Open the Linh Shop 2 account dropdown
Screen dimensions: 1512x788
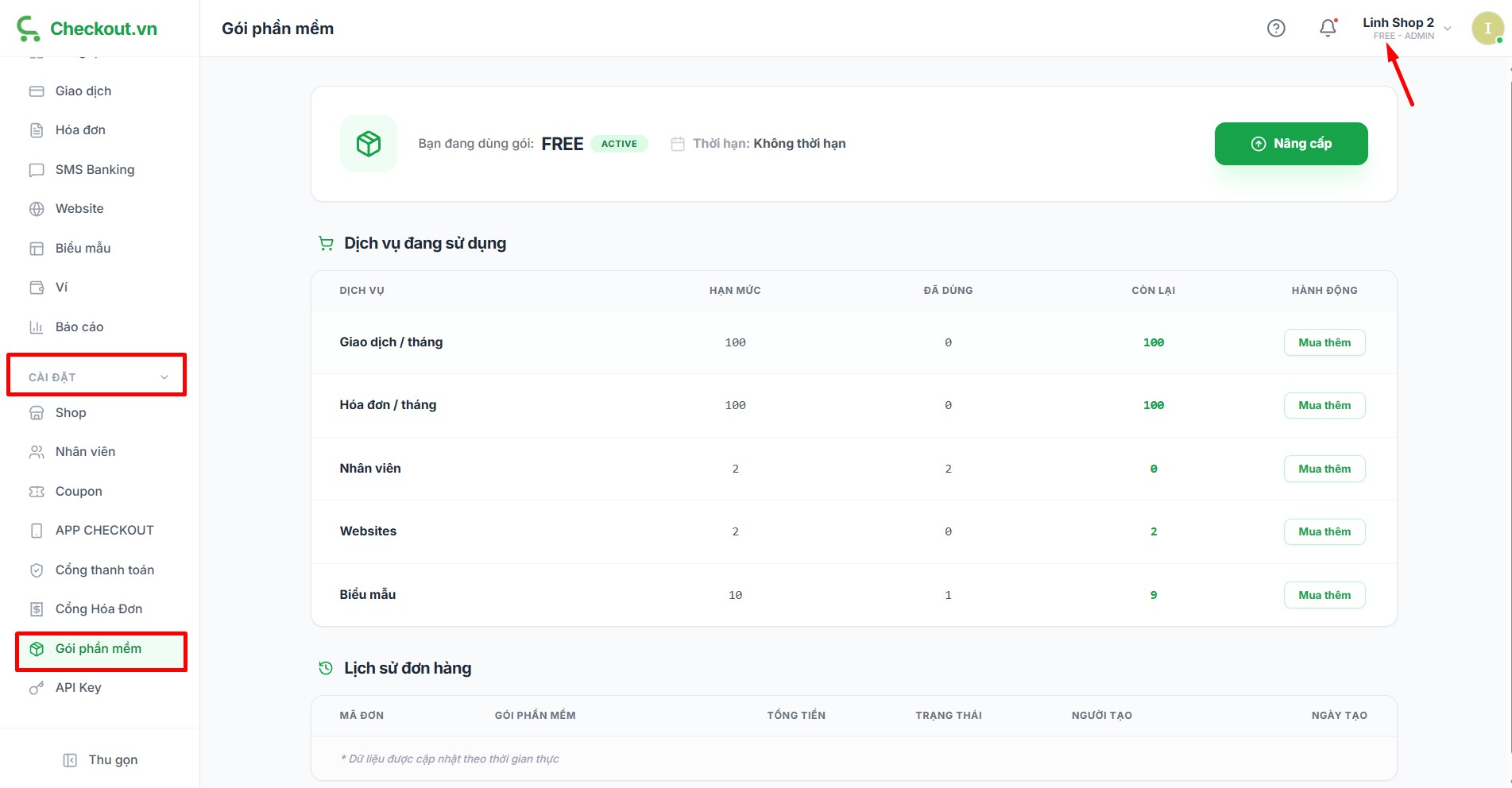pyautogui.click(x=1406, y=29)
